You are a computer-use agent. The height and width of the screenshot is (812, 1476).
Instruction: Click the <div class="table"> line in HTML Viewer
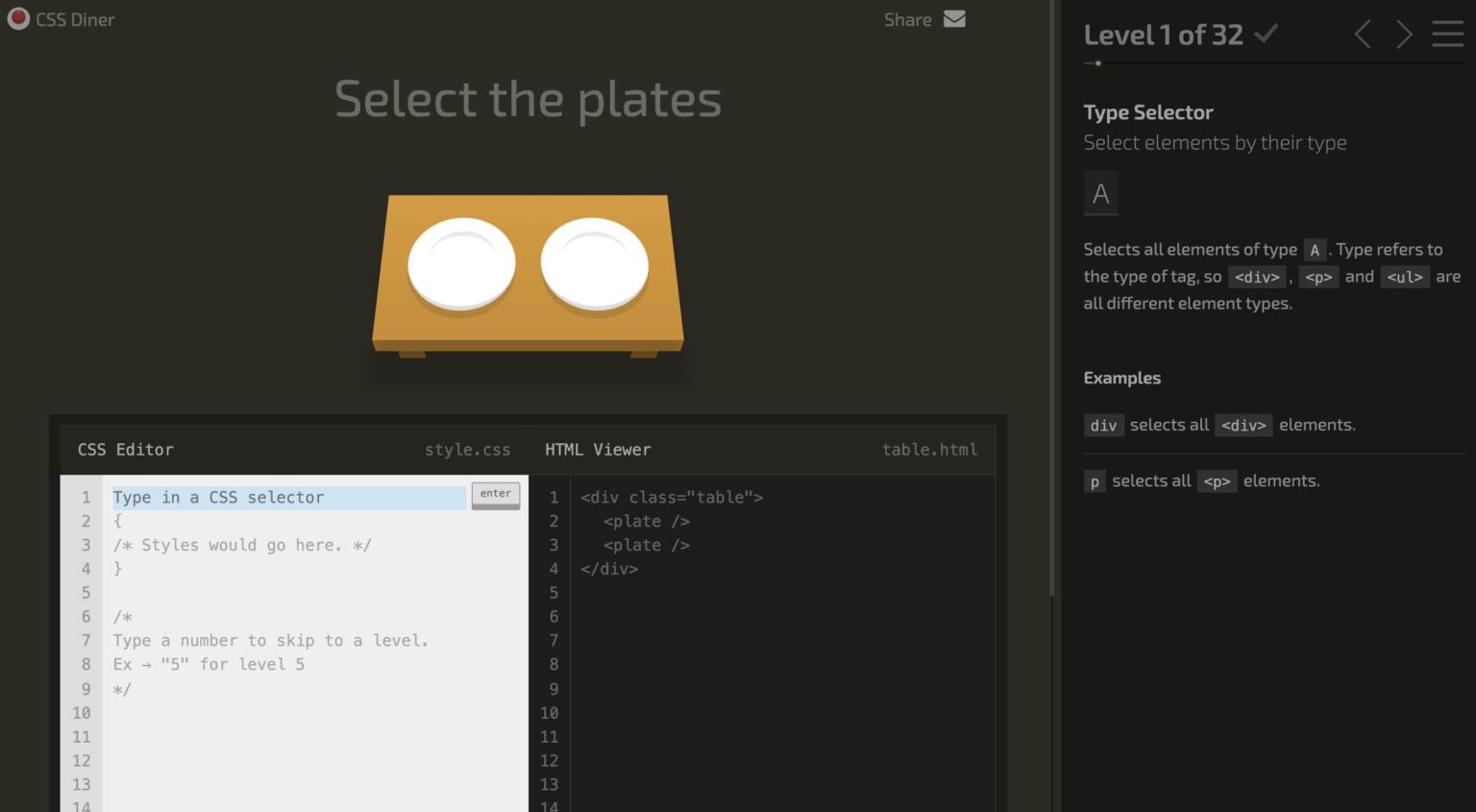click(x=671, y=498)
